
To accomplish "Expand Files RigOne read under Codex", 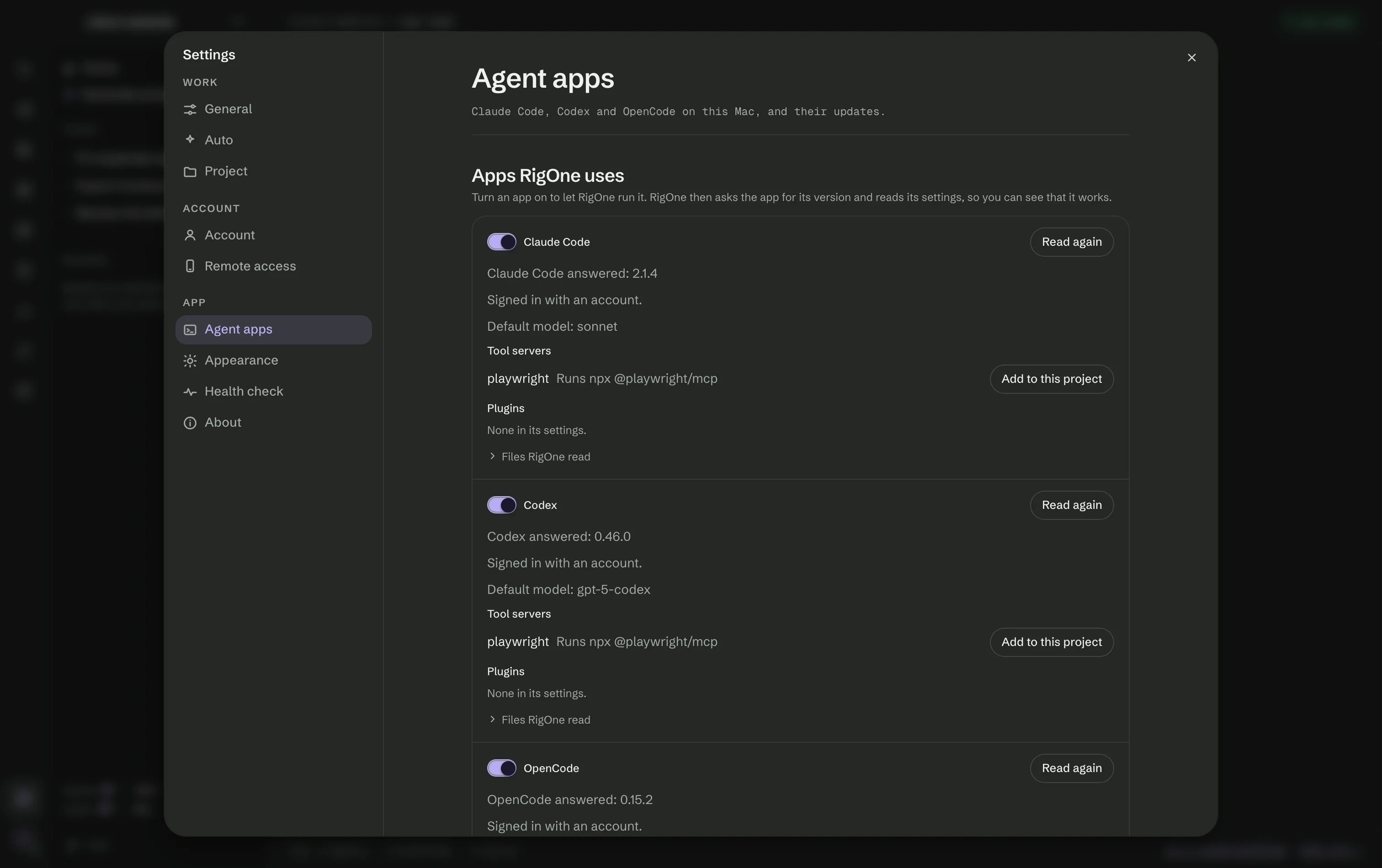I will point(539,720).
